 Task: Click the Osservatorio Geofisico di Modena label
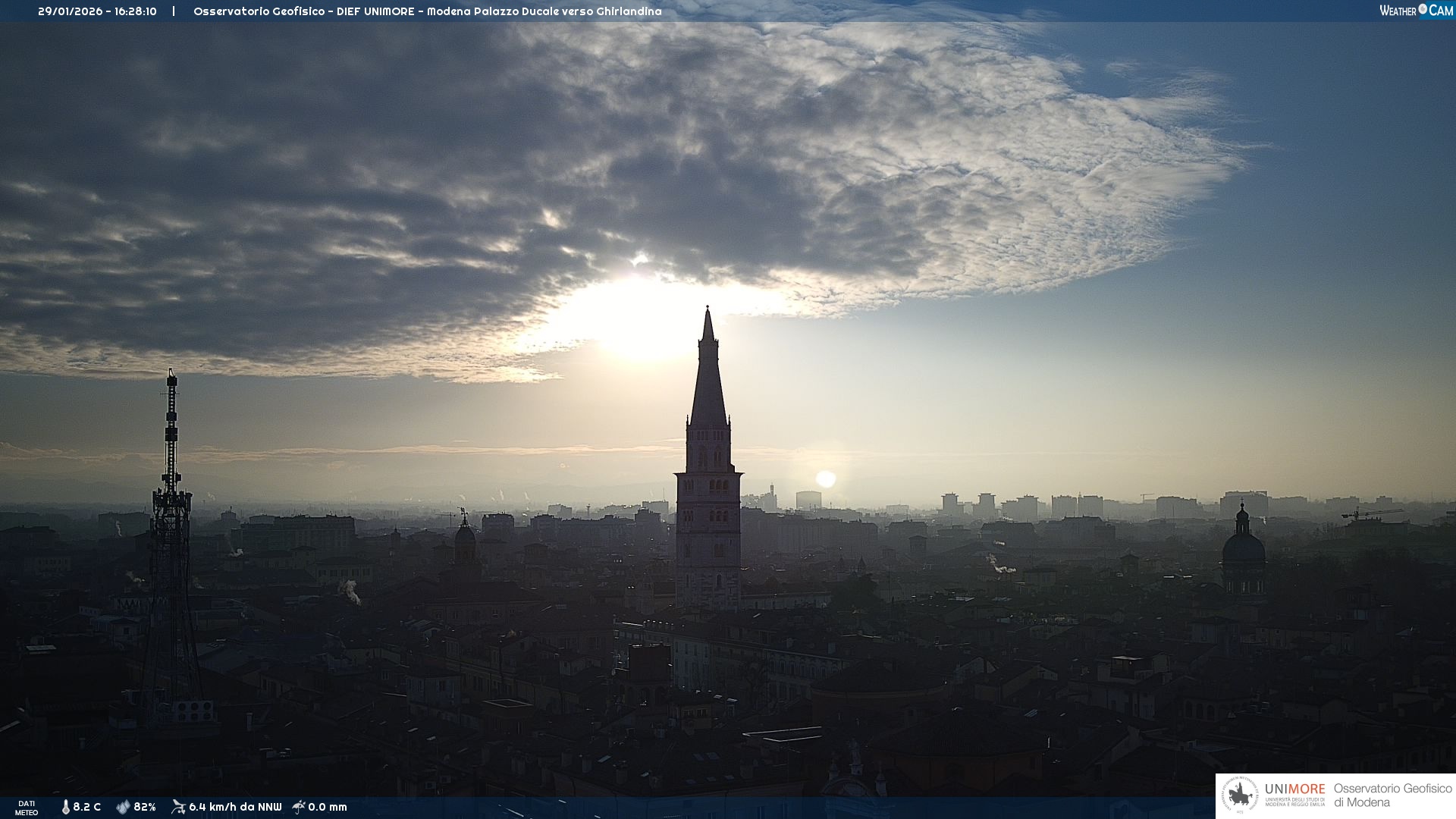[x=1392, y=795]
